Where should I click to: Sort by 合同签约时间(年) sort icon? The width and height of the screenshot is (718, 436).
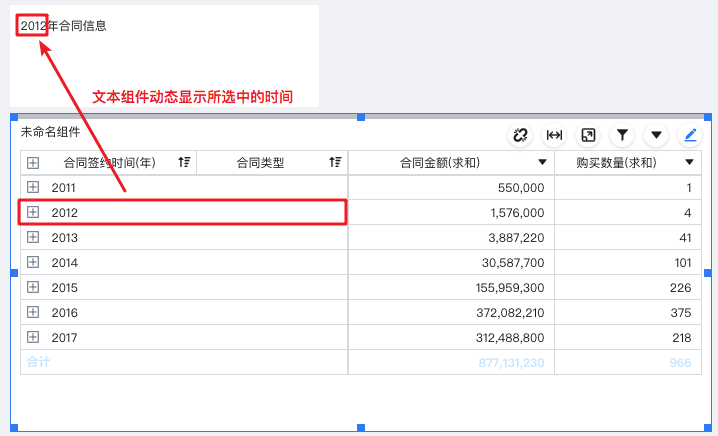pyautogui.click(x=184, y=162)
